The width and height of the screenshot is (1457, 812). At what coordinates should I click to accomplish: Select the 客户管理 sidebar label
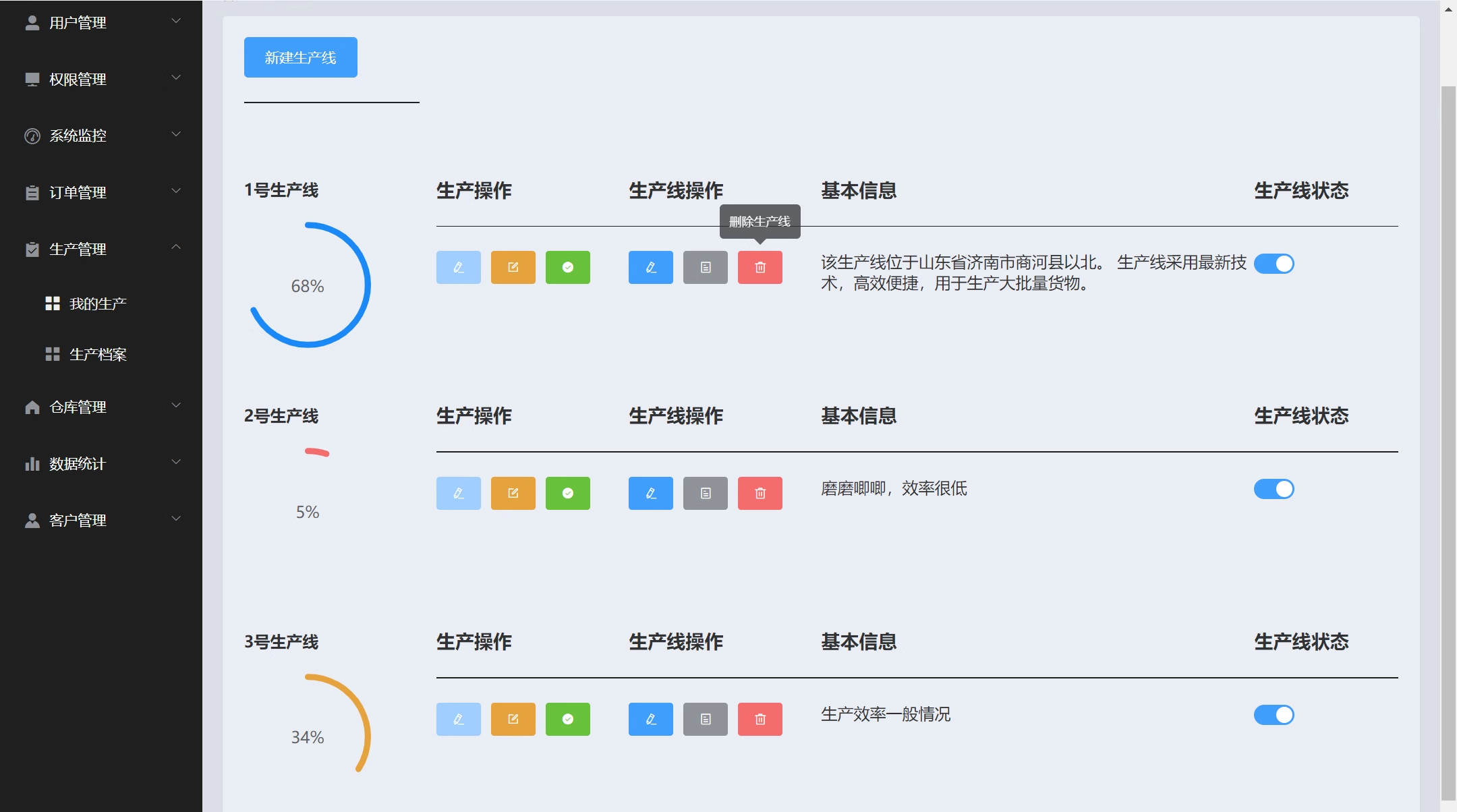point(78,521)
